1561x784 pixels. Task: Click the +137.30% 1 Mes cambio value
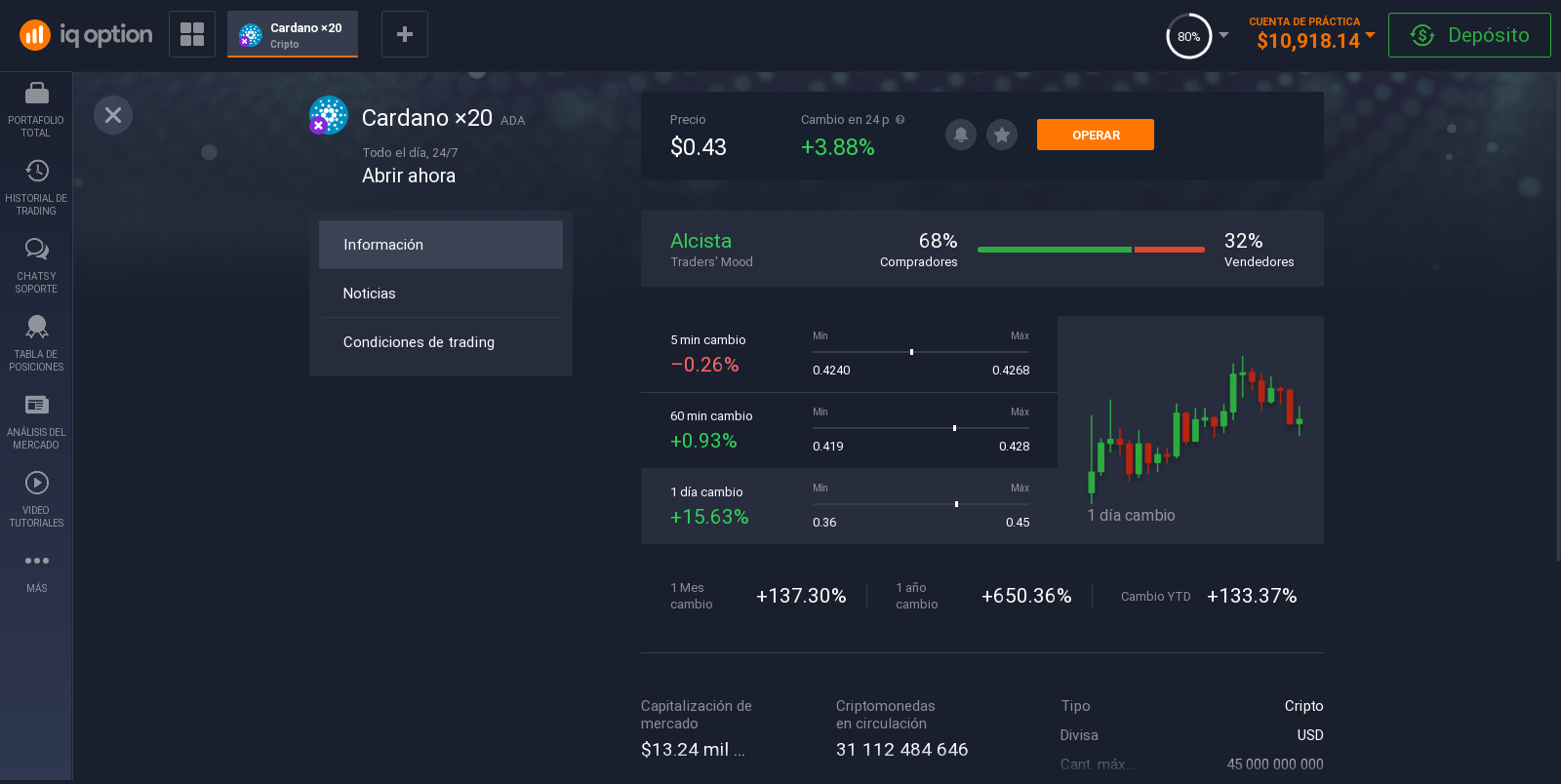[801, 596]
